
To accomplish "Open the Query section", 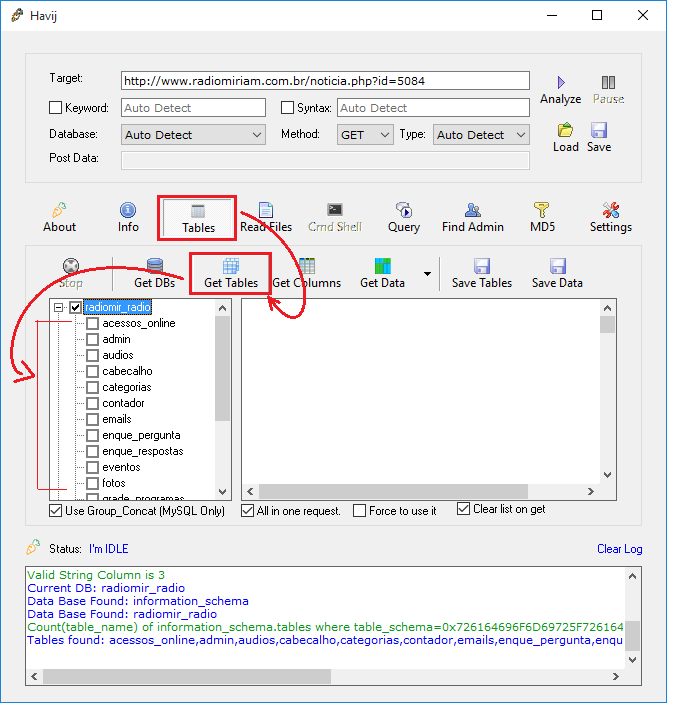I will tap(404, 218).
